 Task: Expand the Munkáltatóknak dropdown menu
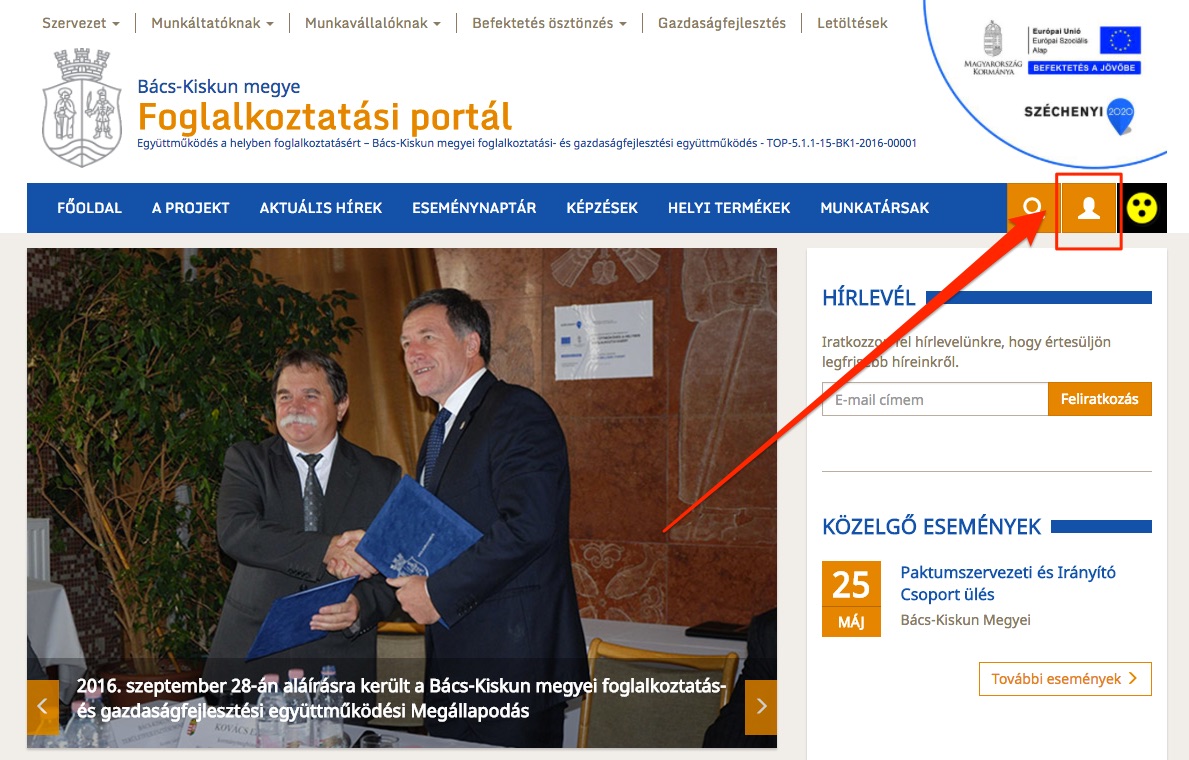pyautogui.click(x=212, y=24)
